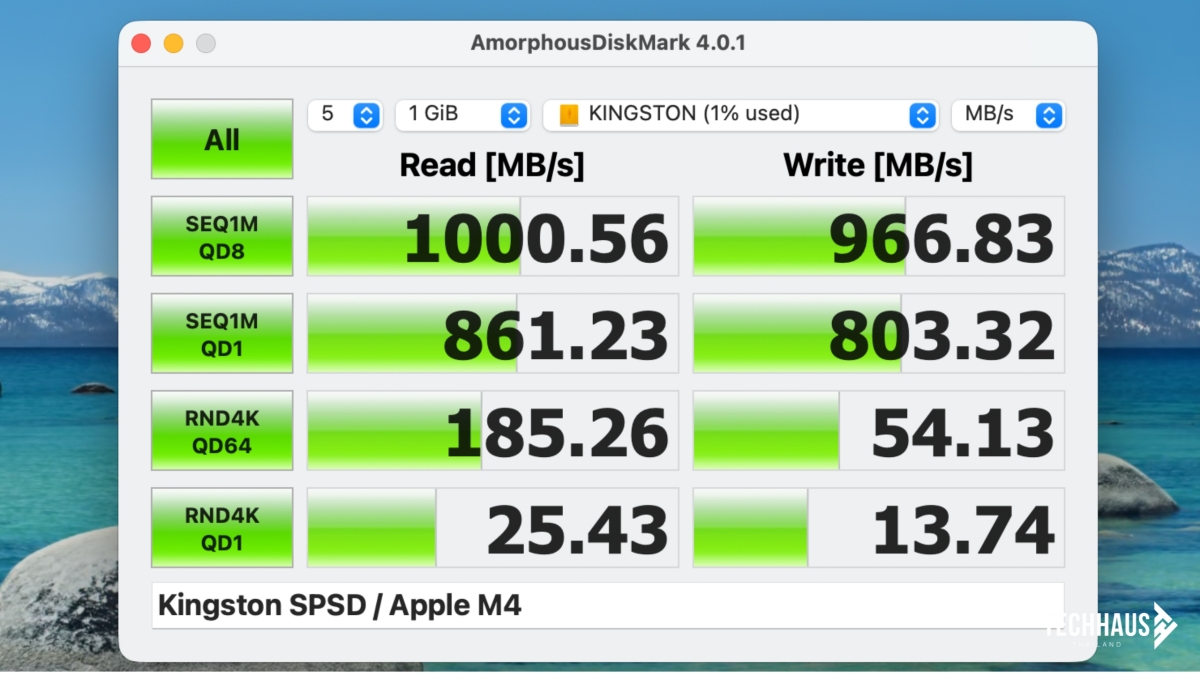The height and width of the screenshot is (675, 1200).
Task: Expand the 1 GiB test size dropdown
Action: click(462, 115)
